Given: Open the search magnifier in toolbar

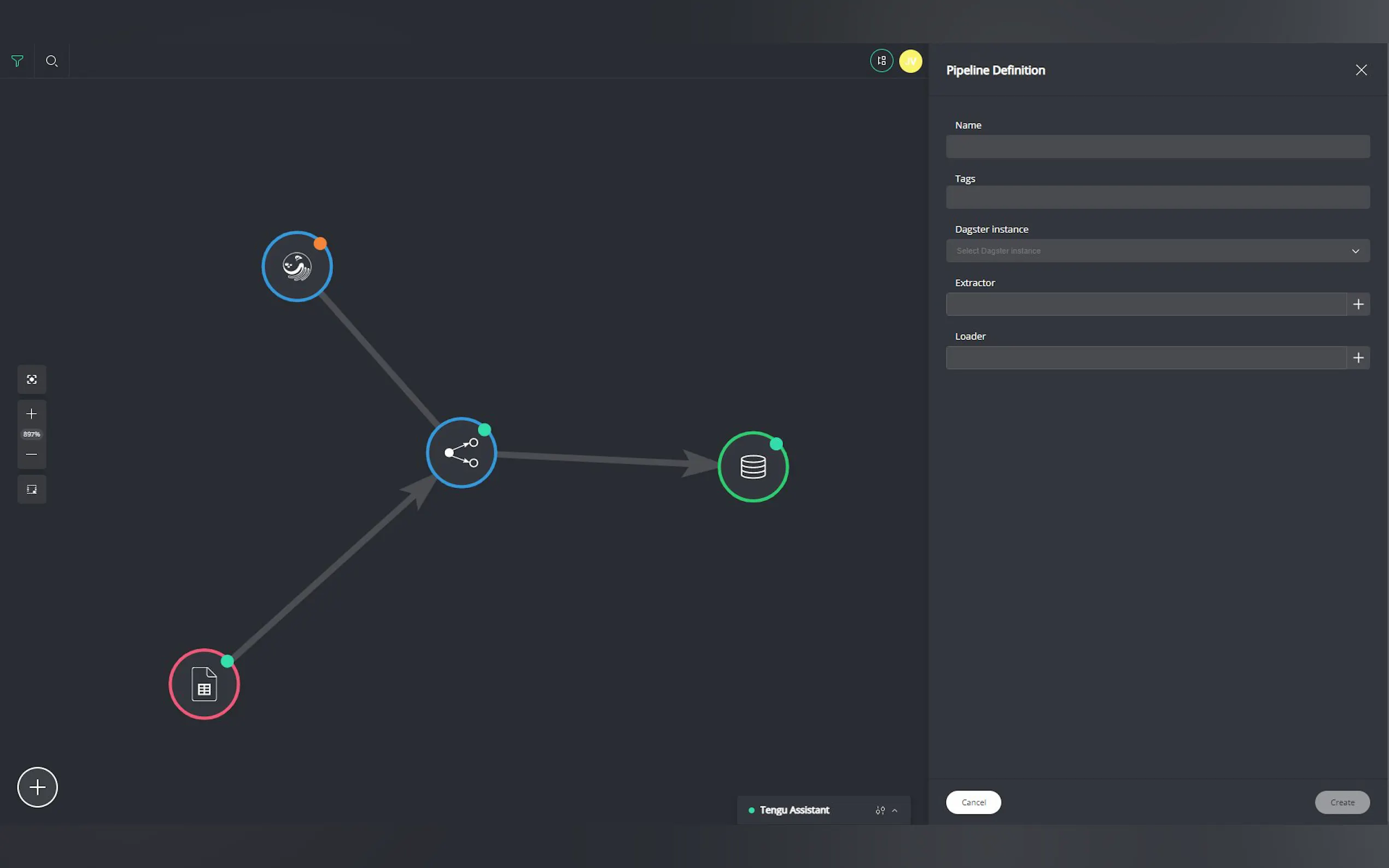Looking at the screenshot, I should click(x=52, y=61).
